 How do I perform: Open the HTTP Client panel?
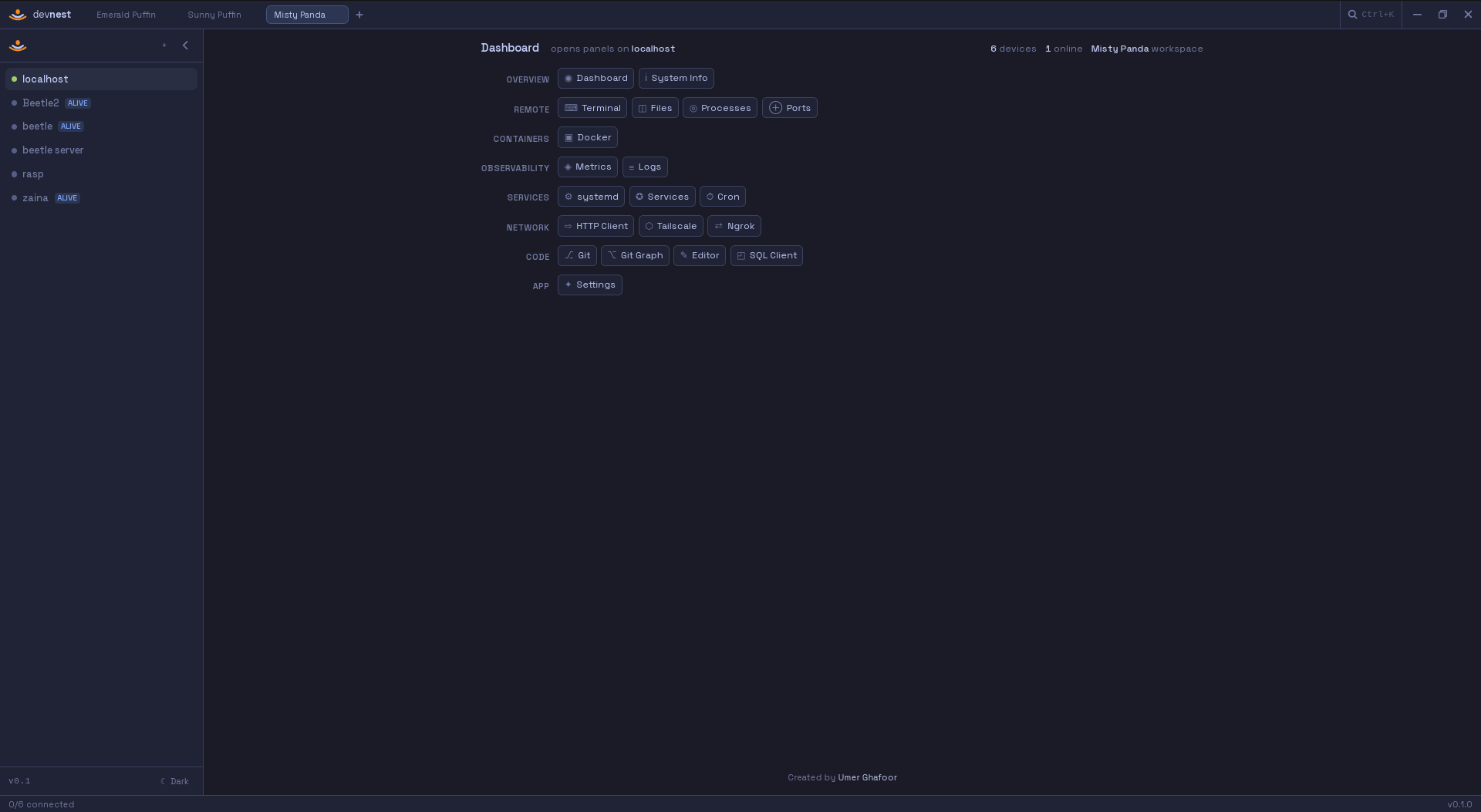point(595,226)
